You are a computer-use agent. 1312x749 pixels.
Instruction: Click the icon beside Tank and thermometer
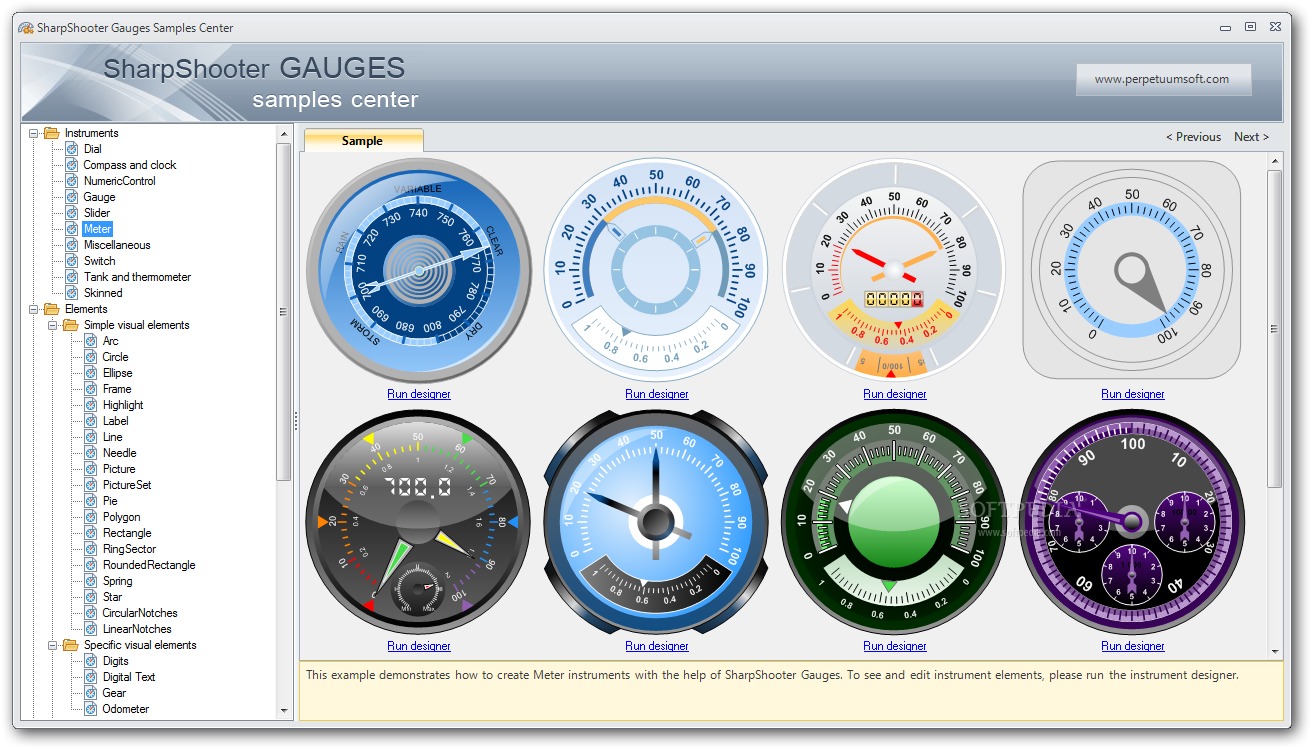pos(72,277)
